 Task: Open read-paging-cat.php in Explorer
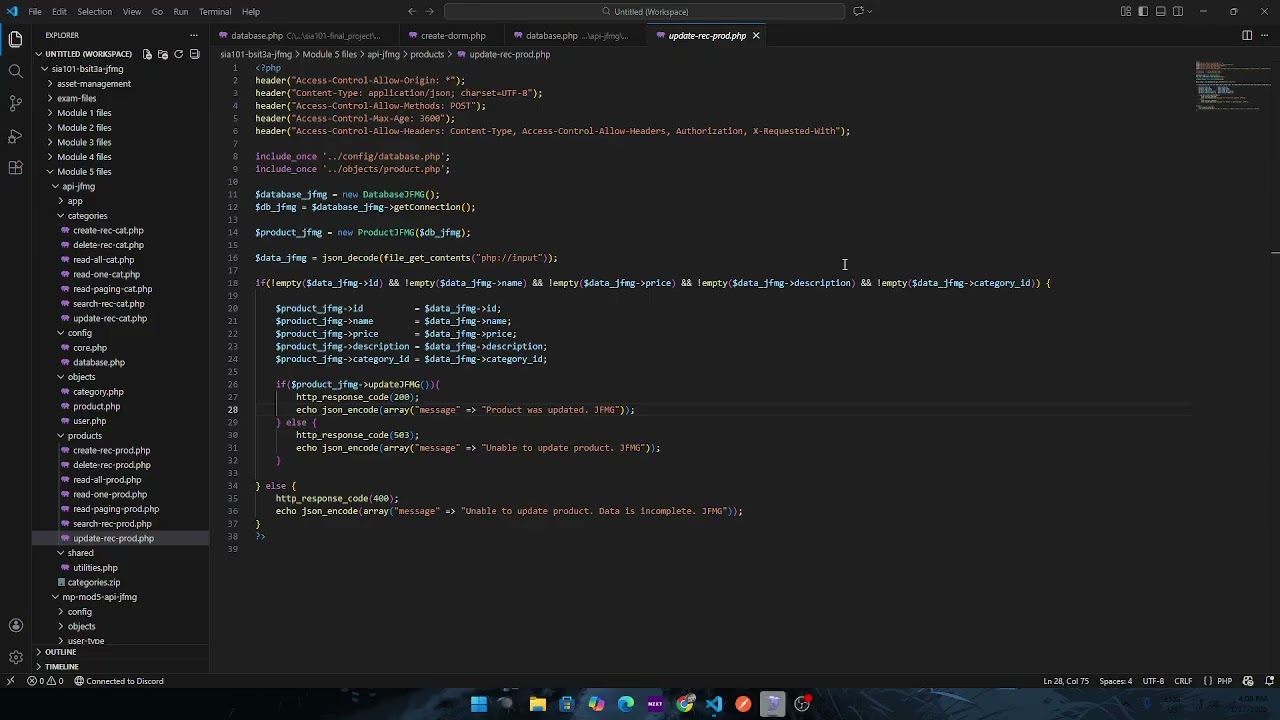tap(112, 289)
